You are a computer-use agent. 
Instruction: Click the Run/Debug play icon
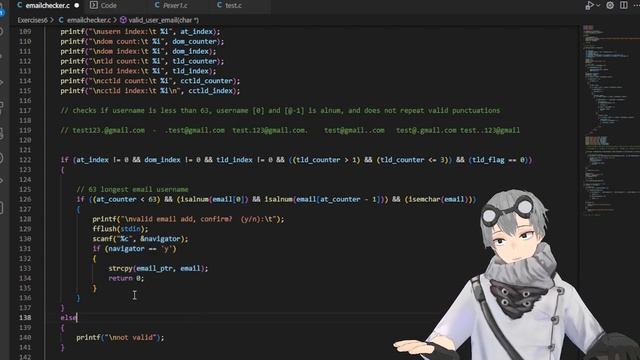click(589, 5)
